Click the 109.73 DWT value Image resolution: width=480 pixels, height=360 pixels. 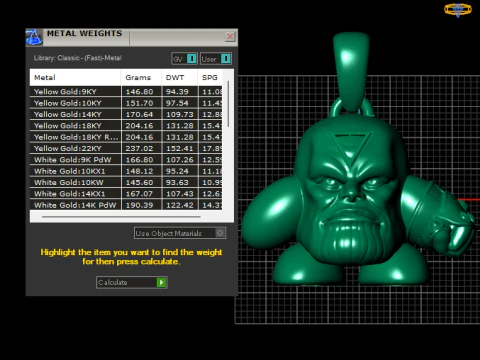pyautogui.click(x=180, y=114)
